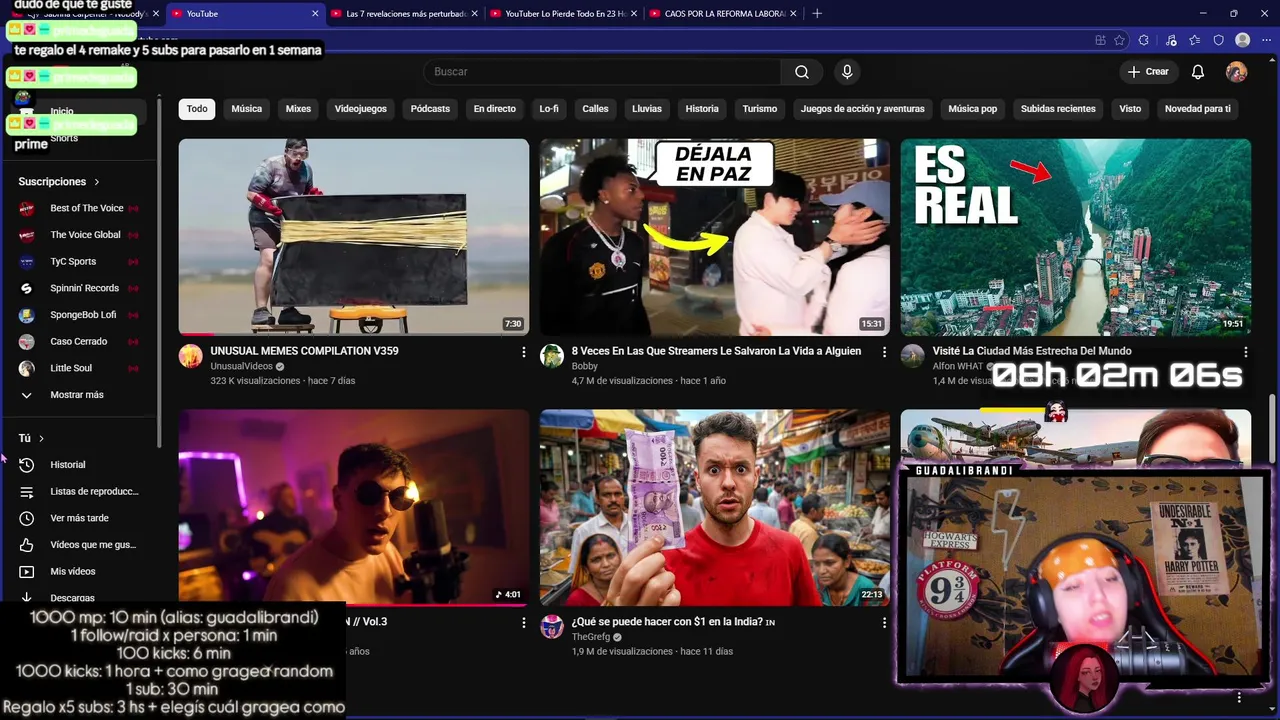The height and width of the screenshot is (720, 1280).
Task: Open Spinnin' Records channel avatar
Action: (x=27, y=288)
